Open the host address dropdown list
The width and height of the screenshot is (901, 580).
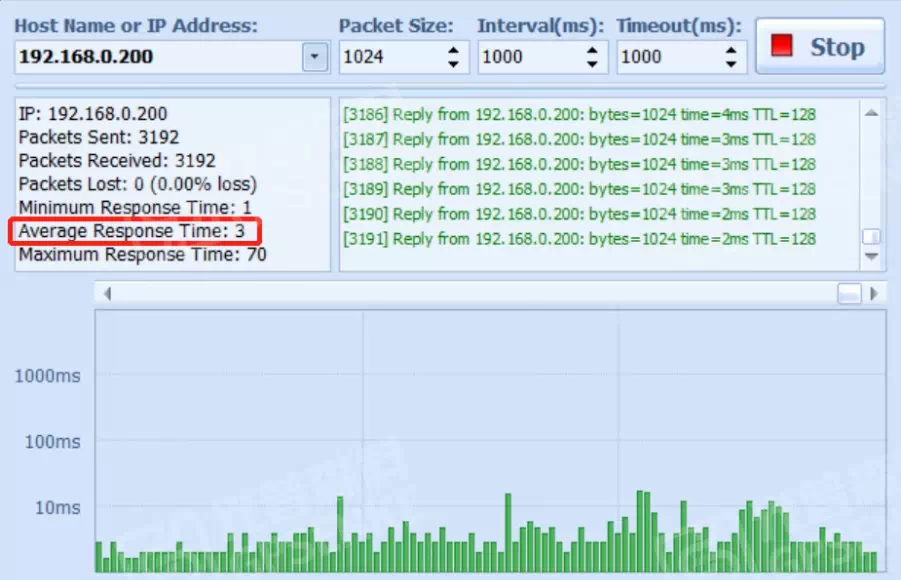click(x=315, y=57)
